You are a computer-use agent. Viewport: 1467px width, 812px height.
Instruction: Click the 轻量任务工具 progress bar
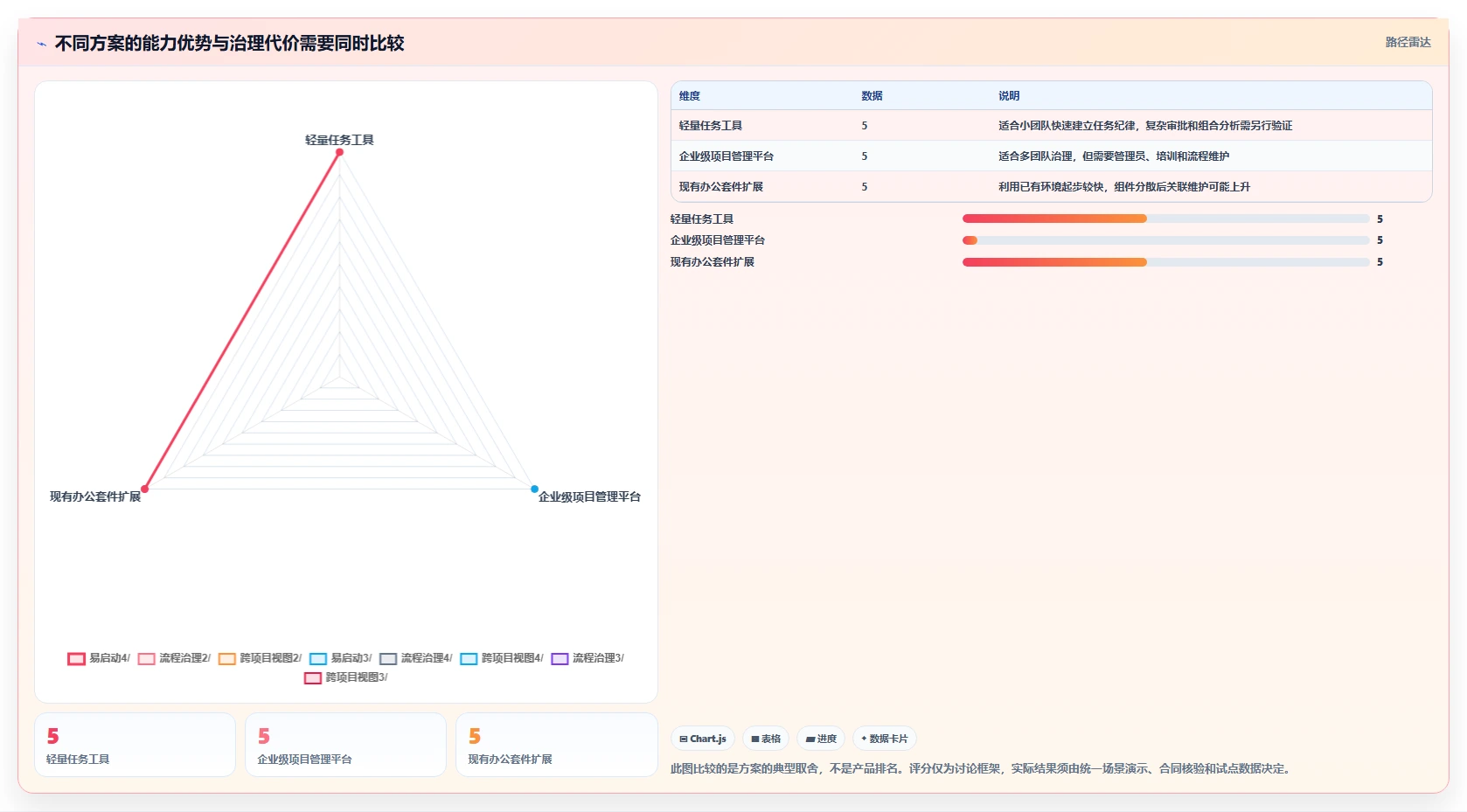pyautogui.click(x=1165, y=219)
